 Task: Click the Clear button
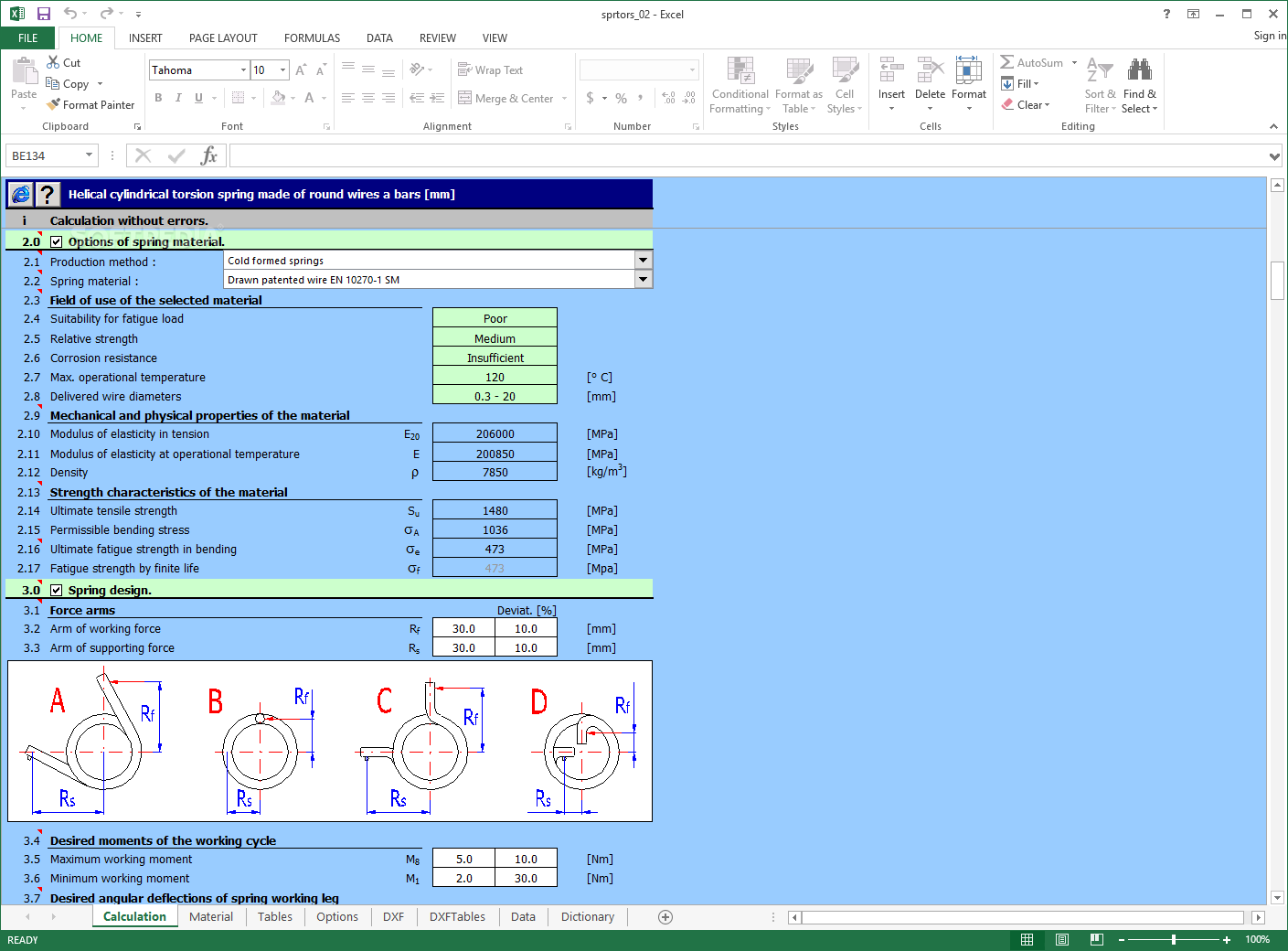(1026, 104)
